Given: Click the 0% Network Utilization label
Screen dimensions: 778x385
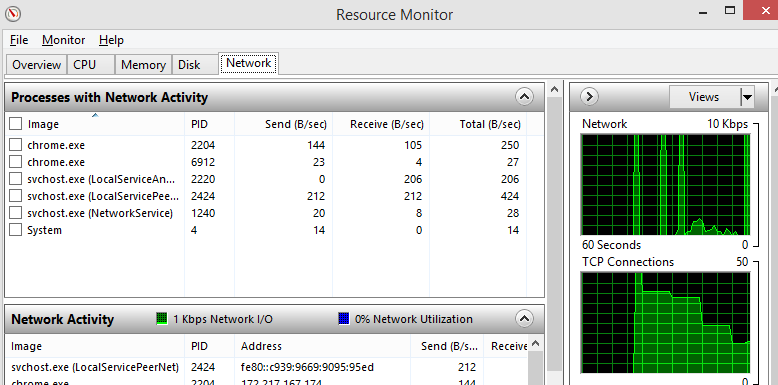Looking at the screenshot, I should point(414,319).
